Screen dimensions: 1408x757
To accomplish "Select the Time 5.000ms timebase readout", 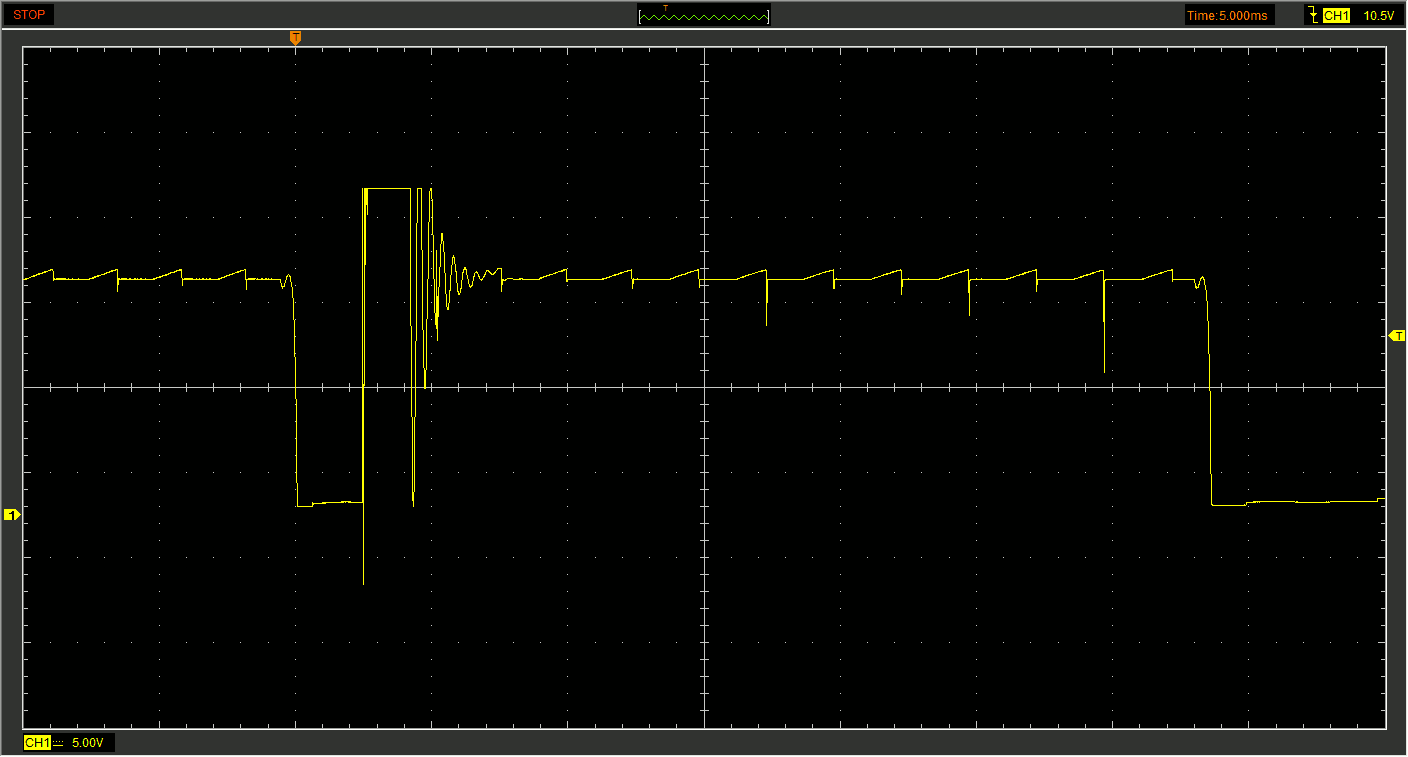I will pyautogui.click(x=1228, y=15).
